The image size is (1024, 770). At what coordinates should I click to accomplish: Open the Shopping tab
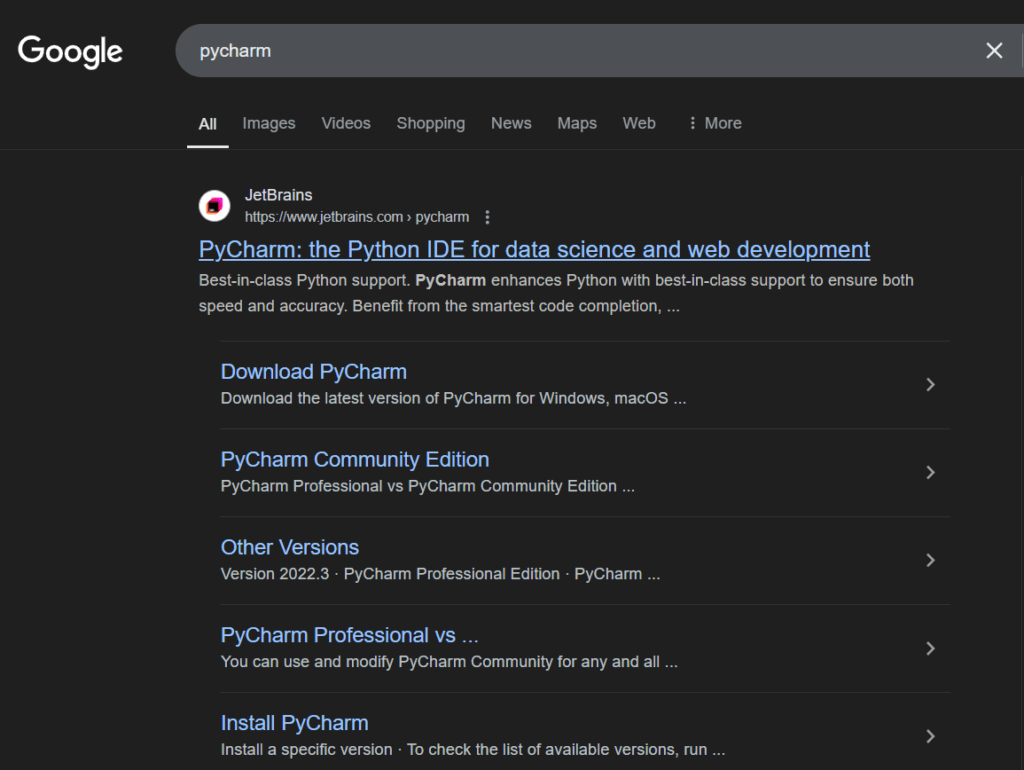click(431, 123)
